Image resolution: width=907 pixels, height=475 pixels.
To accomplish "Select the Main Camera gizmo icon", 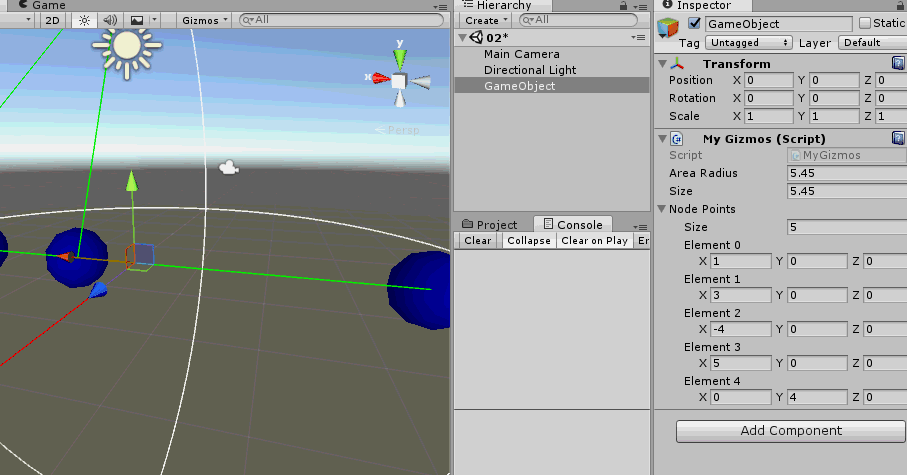I will [x=229, y=168].
